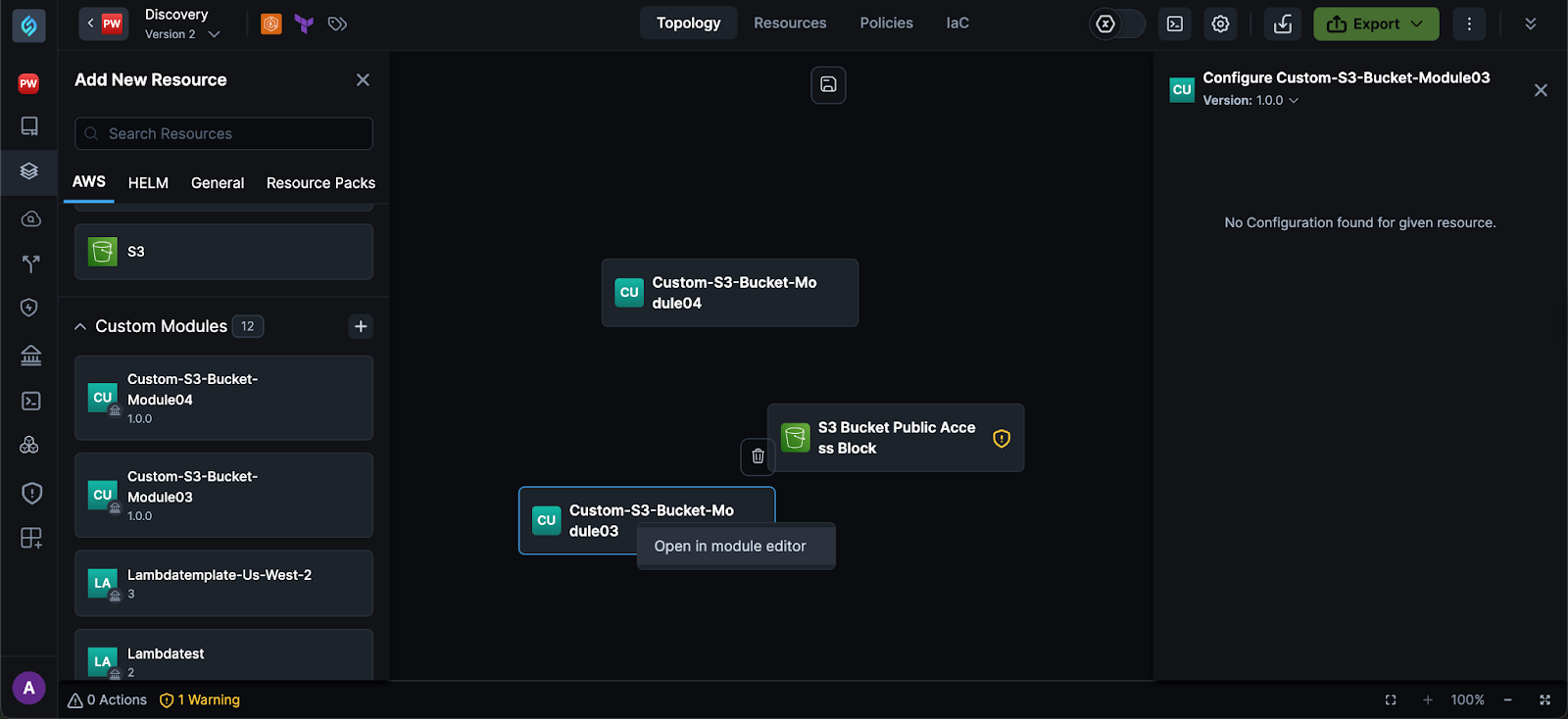Go back via the PW back button
This screenshot has height=719, width=1568.
click(x=103, y=24)
